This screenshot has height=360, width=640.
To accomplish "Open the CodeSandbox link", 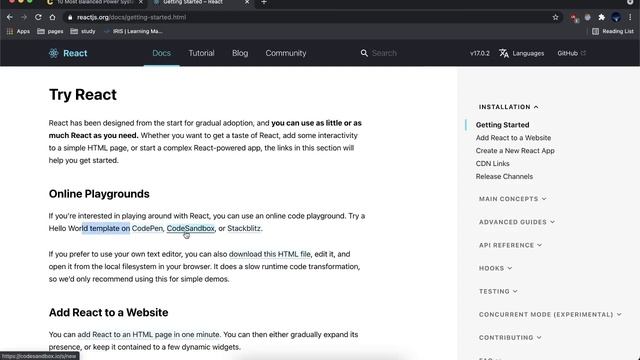I will coord(190,228).
